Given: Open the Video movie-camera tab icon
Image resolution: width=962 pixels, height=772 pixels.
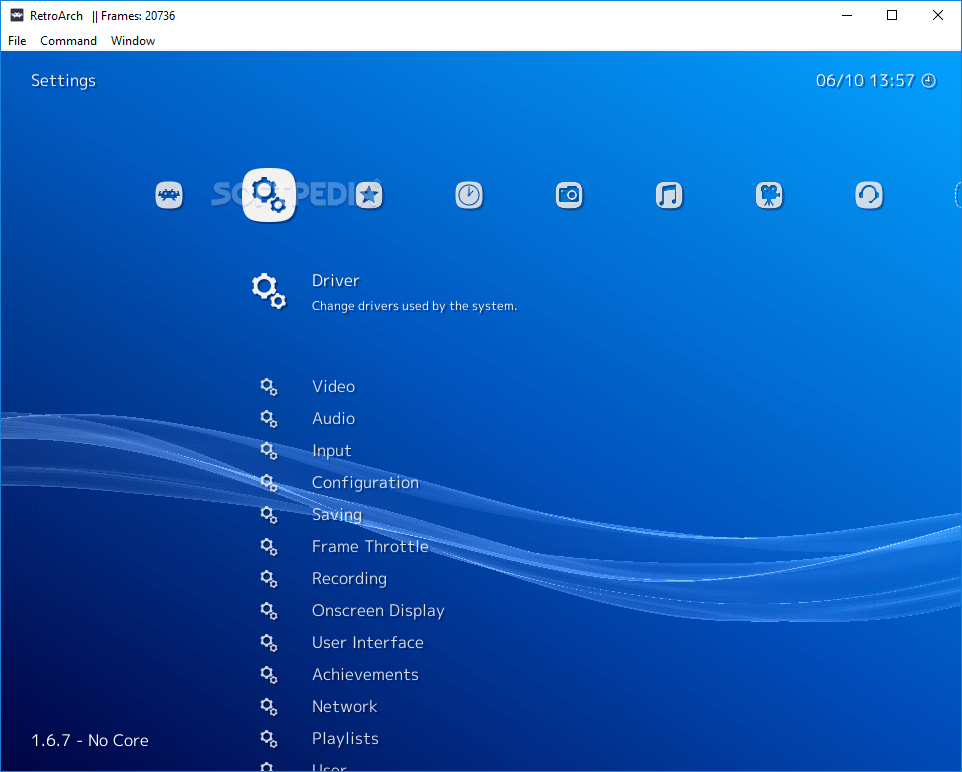Looking at the screenshot, I should (x=769, y=195).
